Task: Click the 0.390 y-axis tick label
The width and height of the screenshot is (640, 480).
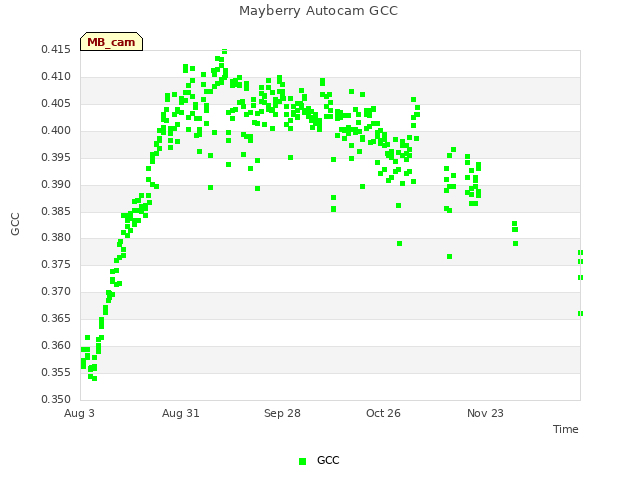Action: (56, 184)
